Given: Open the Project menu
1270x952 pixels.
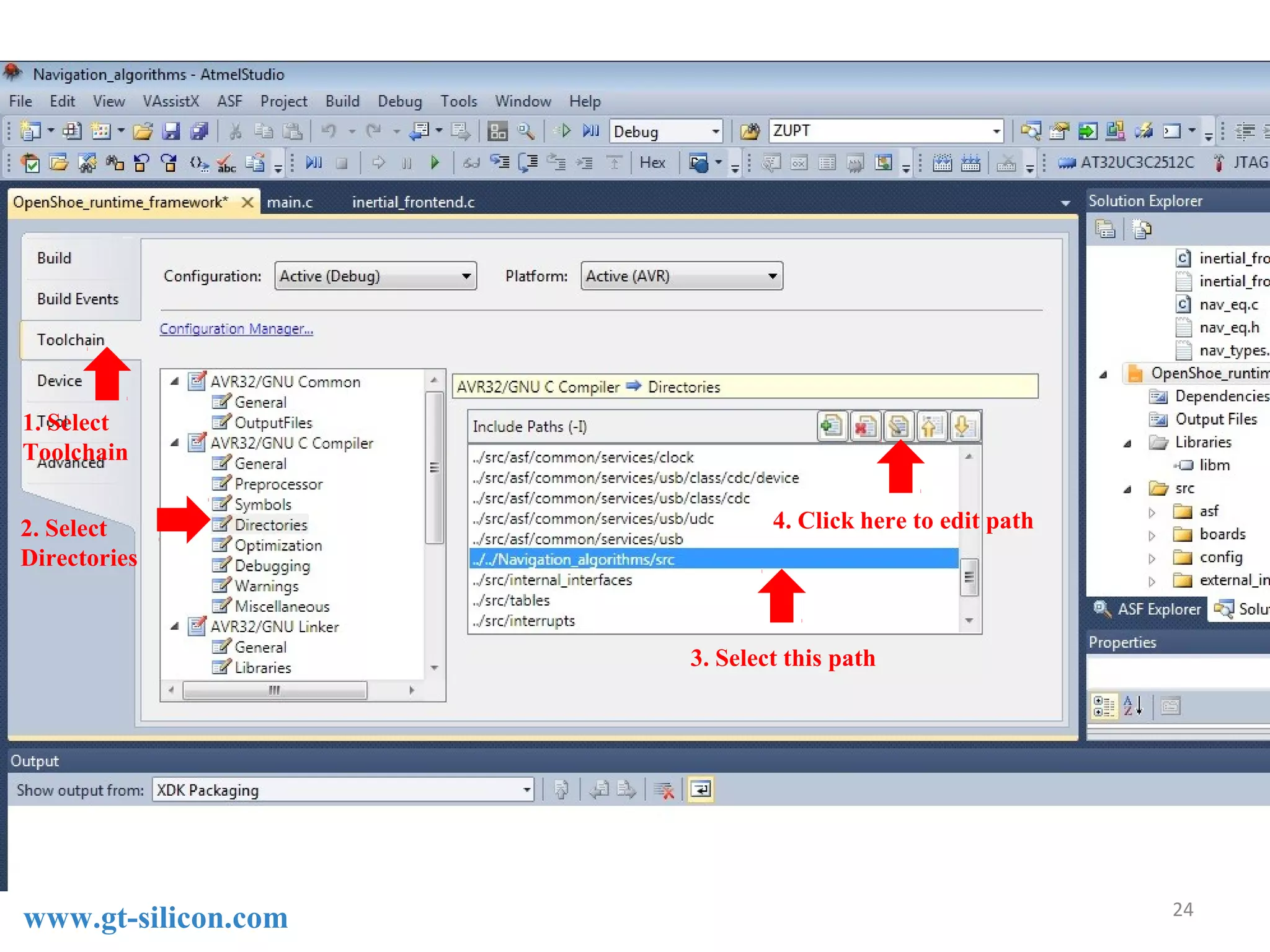Looking at the screenshot, I should pyautogui.click(x=283, y=101).
